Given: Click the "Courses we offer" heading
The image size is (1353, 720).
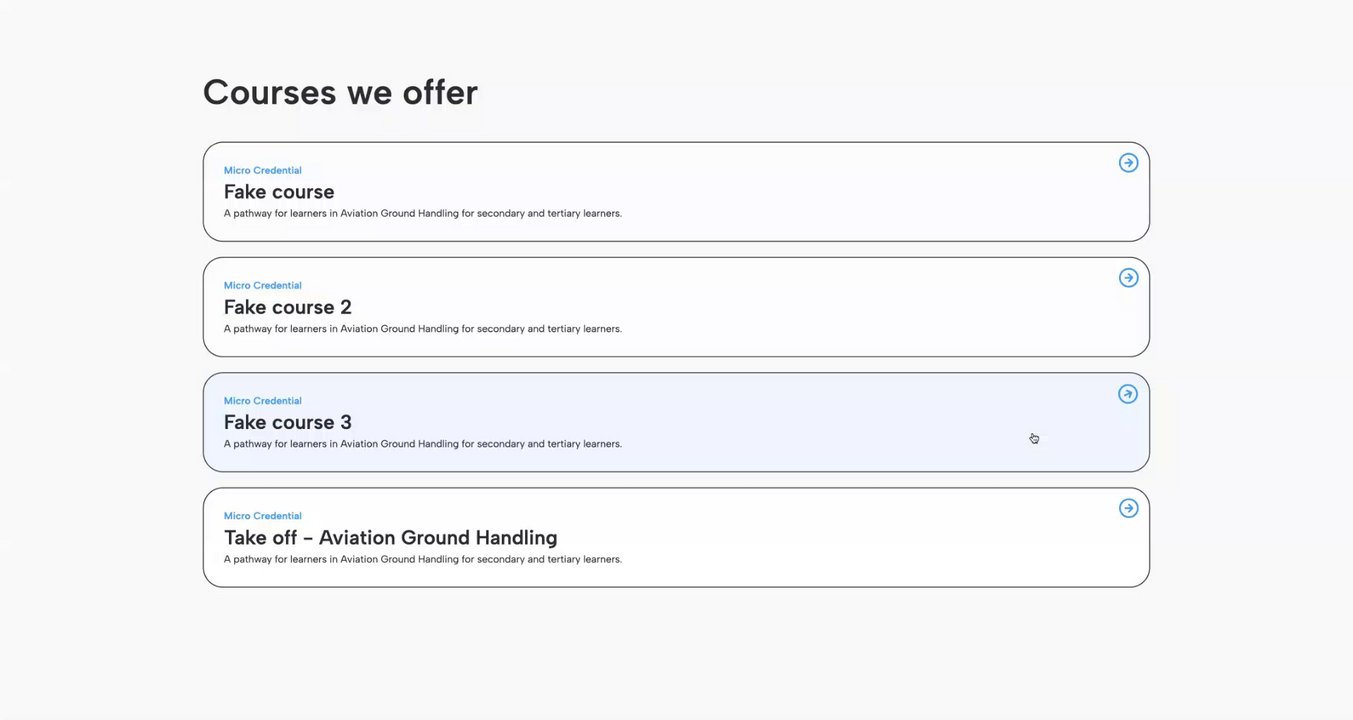Looking at the screenshot, I should tap(340, 92).
